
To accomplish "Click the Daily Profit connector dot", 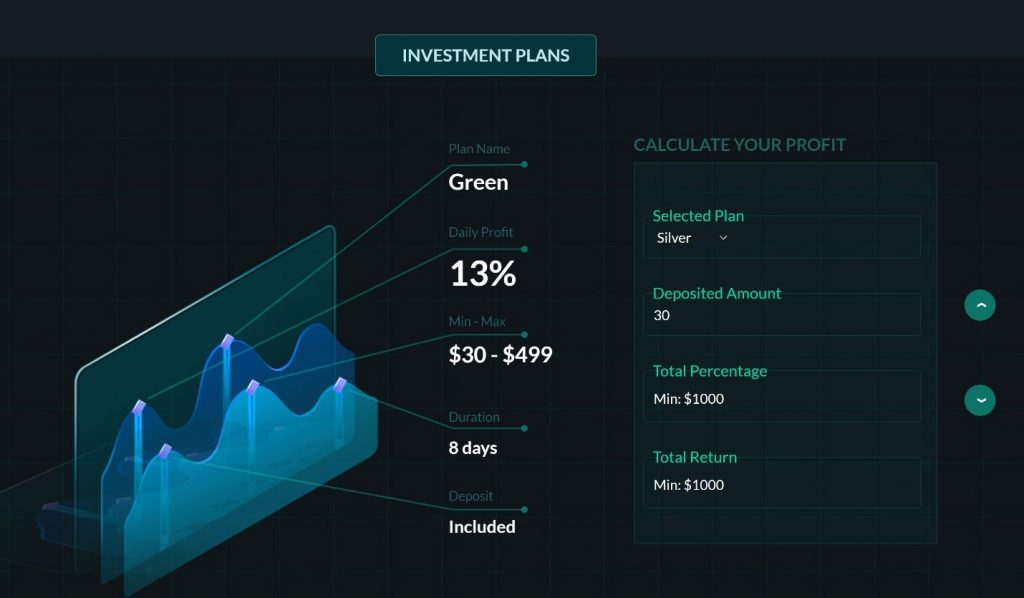I will tap(524, 249).
